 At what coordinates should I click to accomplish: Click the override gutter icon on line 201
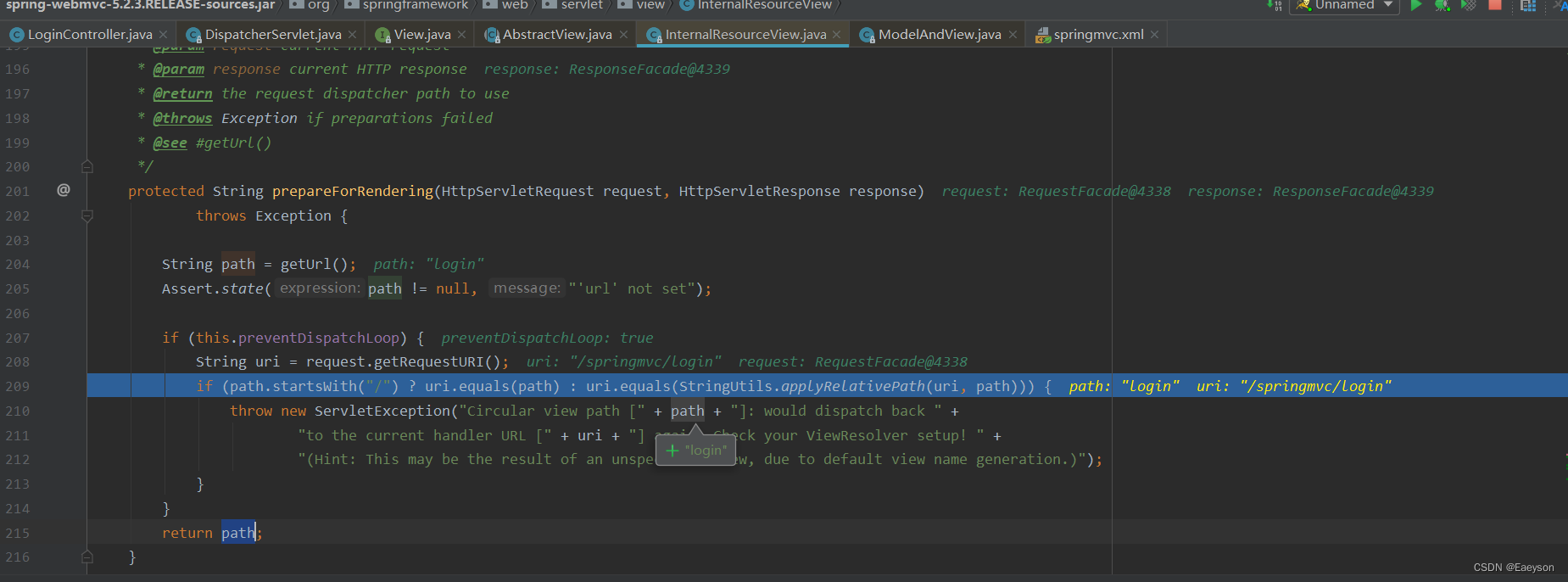(63, 190)
